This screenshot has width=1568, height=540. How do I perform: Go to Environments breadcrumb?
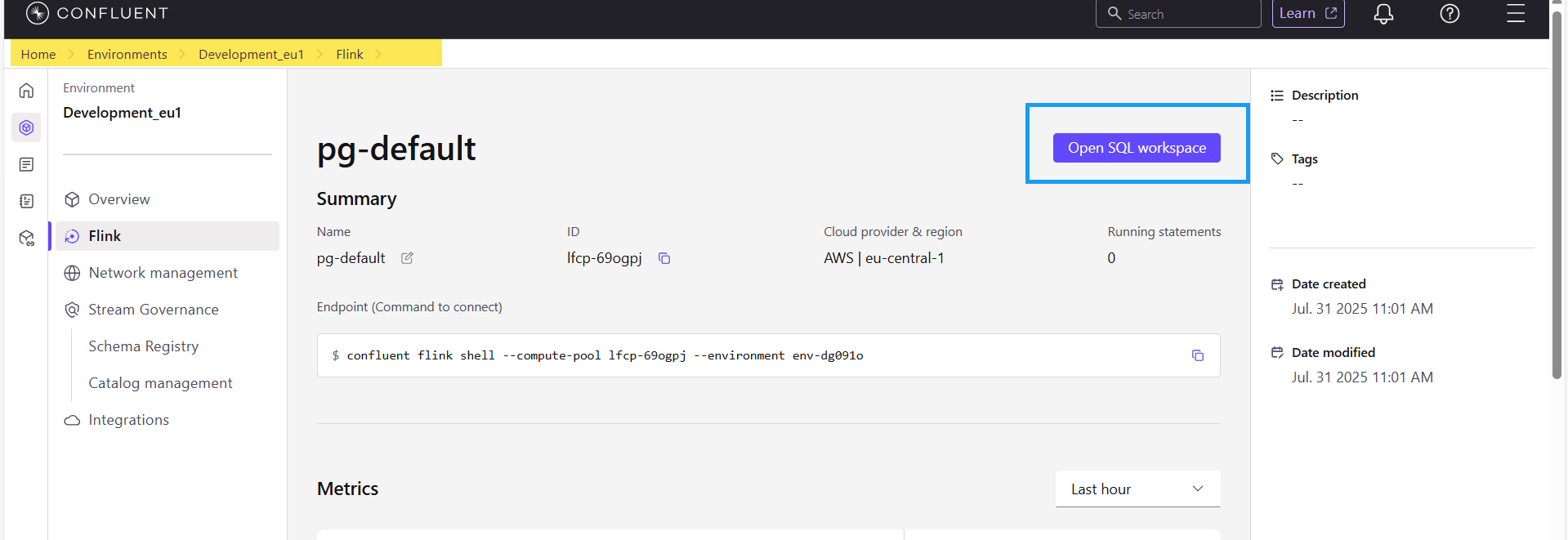(x=127, y=54)
